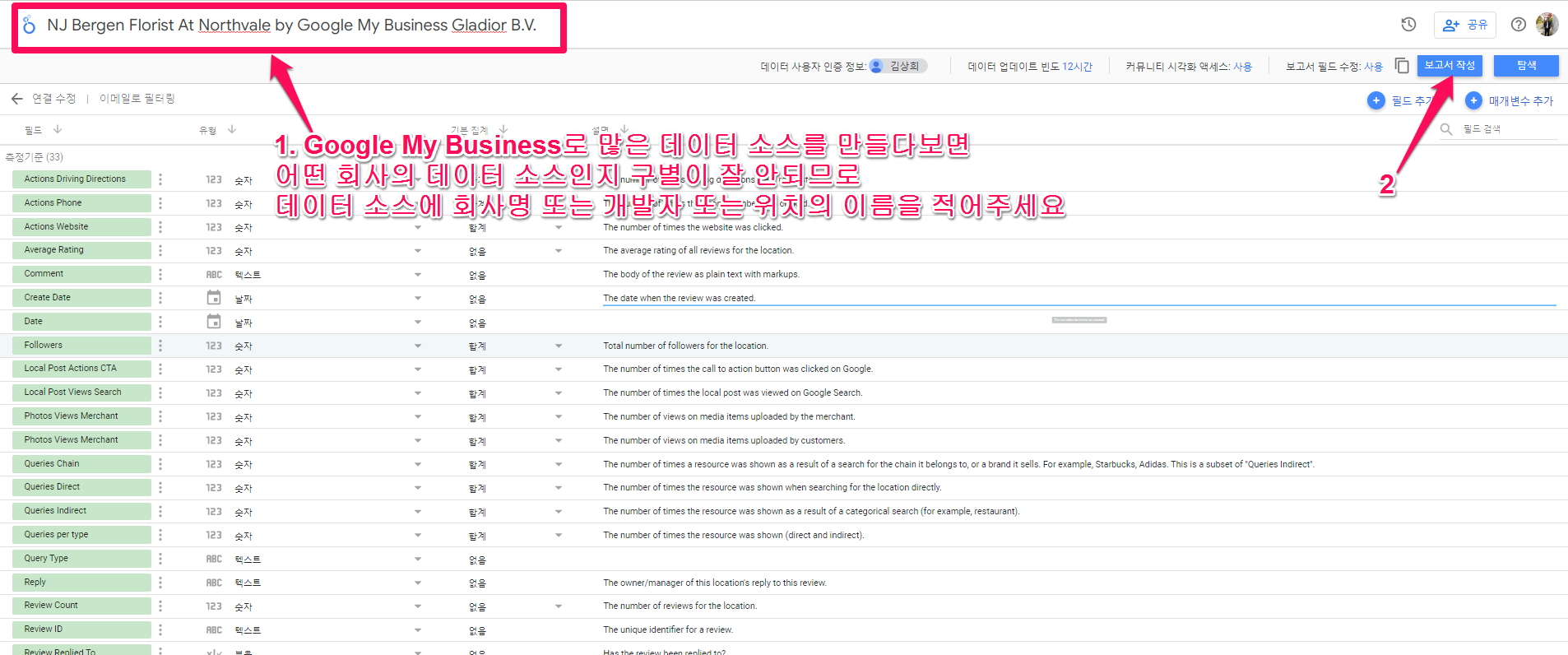Click the 보고서 작성 button
Viewport: 1568px width, 655px height.
1450,66
